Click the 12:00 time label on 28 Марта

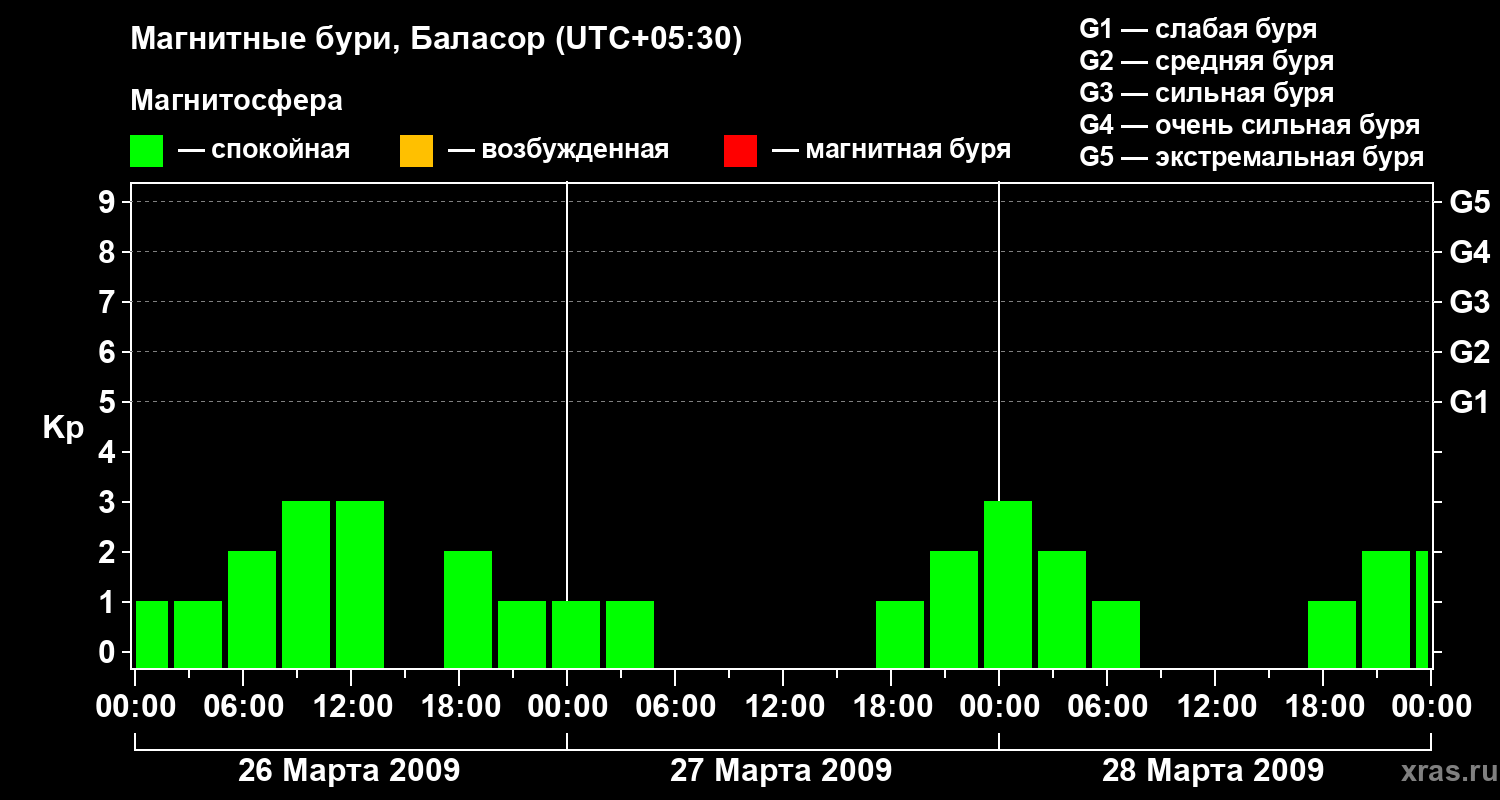1215,707
